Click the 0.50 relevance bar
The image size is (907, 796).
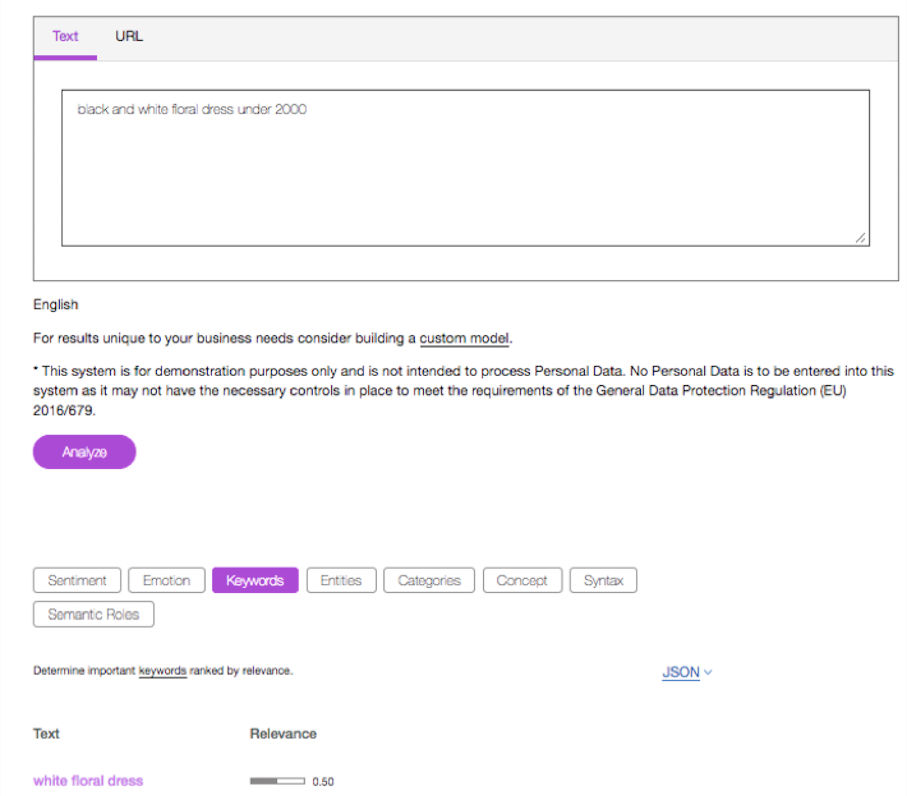277,781
